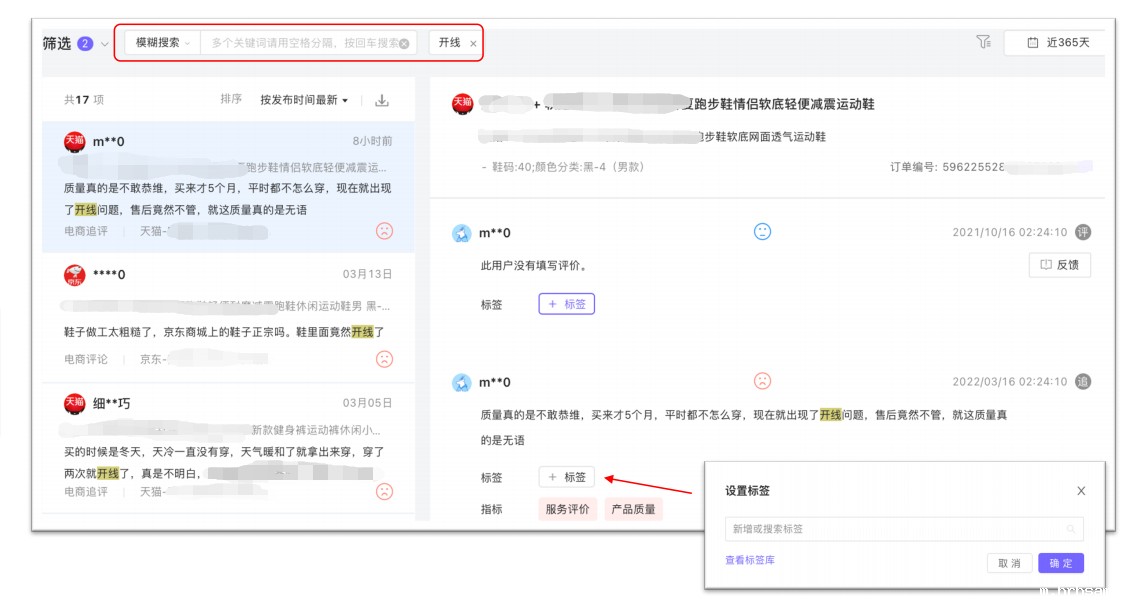Click the 反馈 feedback button
The image size is (1146, 607).
click(1059, 265)
